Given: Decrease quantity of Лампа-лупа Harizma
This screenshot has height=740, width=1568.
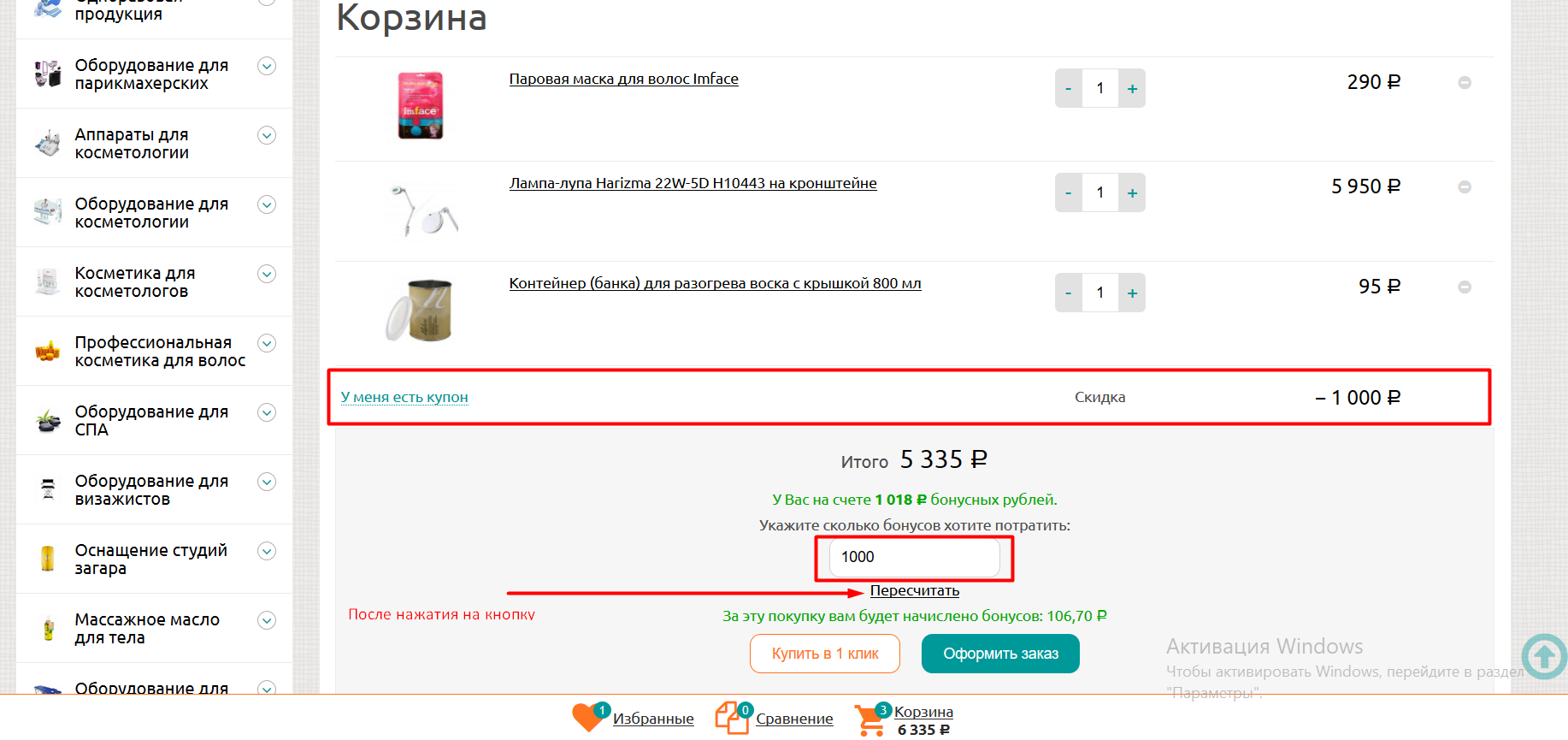Looking at the screenshot, I should pos(1069,192).
